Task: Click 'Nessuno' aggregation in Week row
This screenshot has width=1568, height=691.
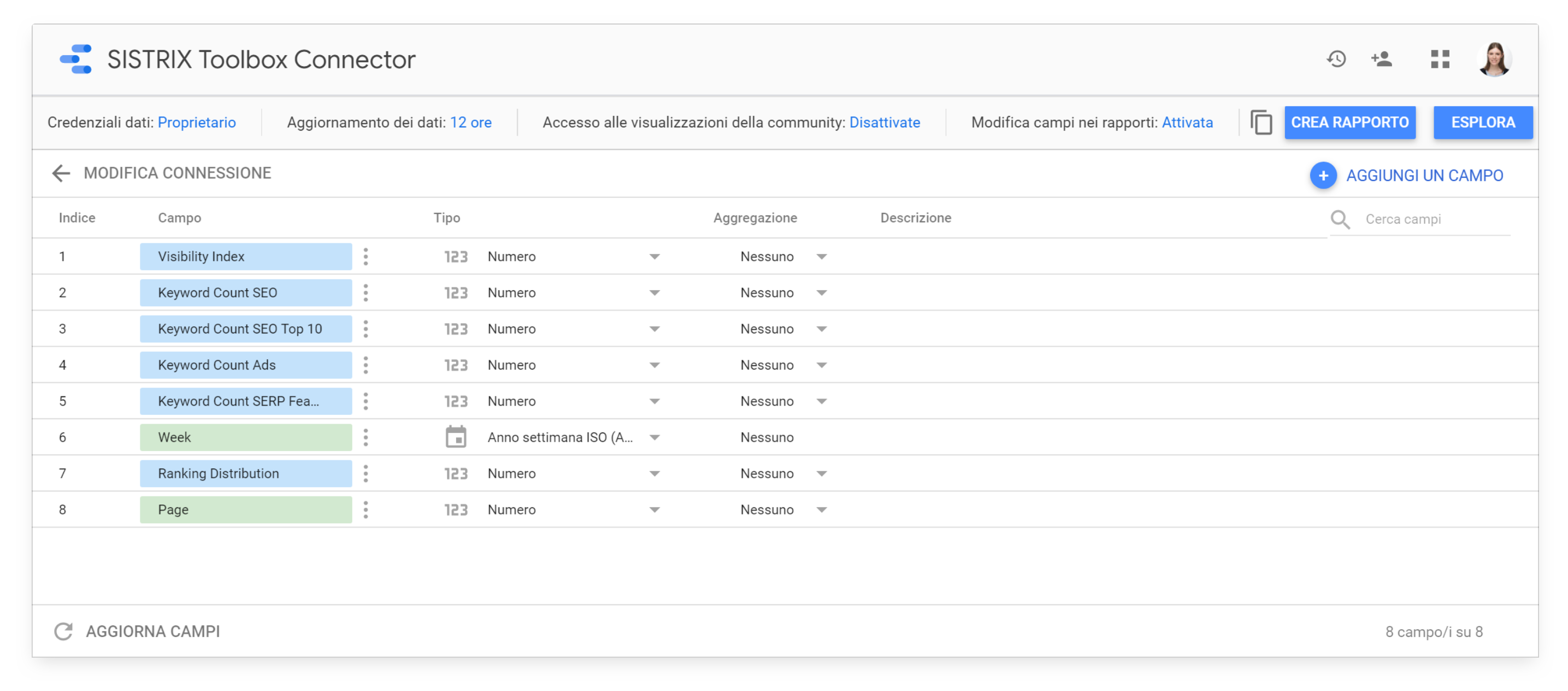Action: pyautogui.click(x=767, y=437)
